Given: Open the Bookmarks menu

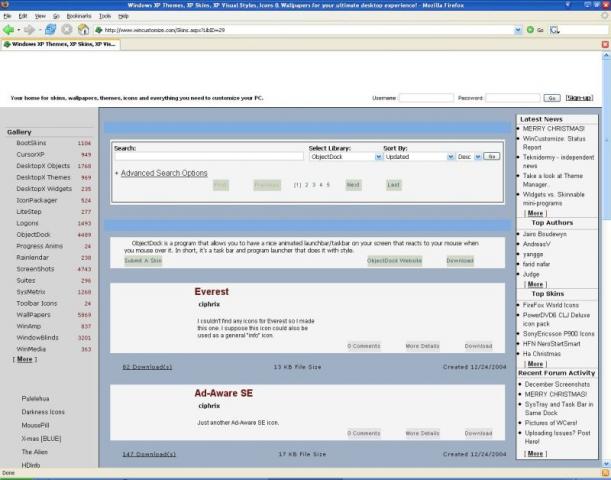Looking at the screenshot, I should tap(79, 16).
